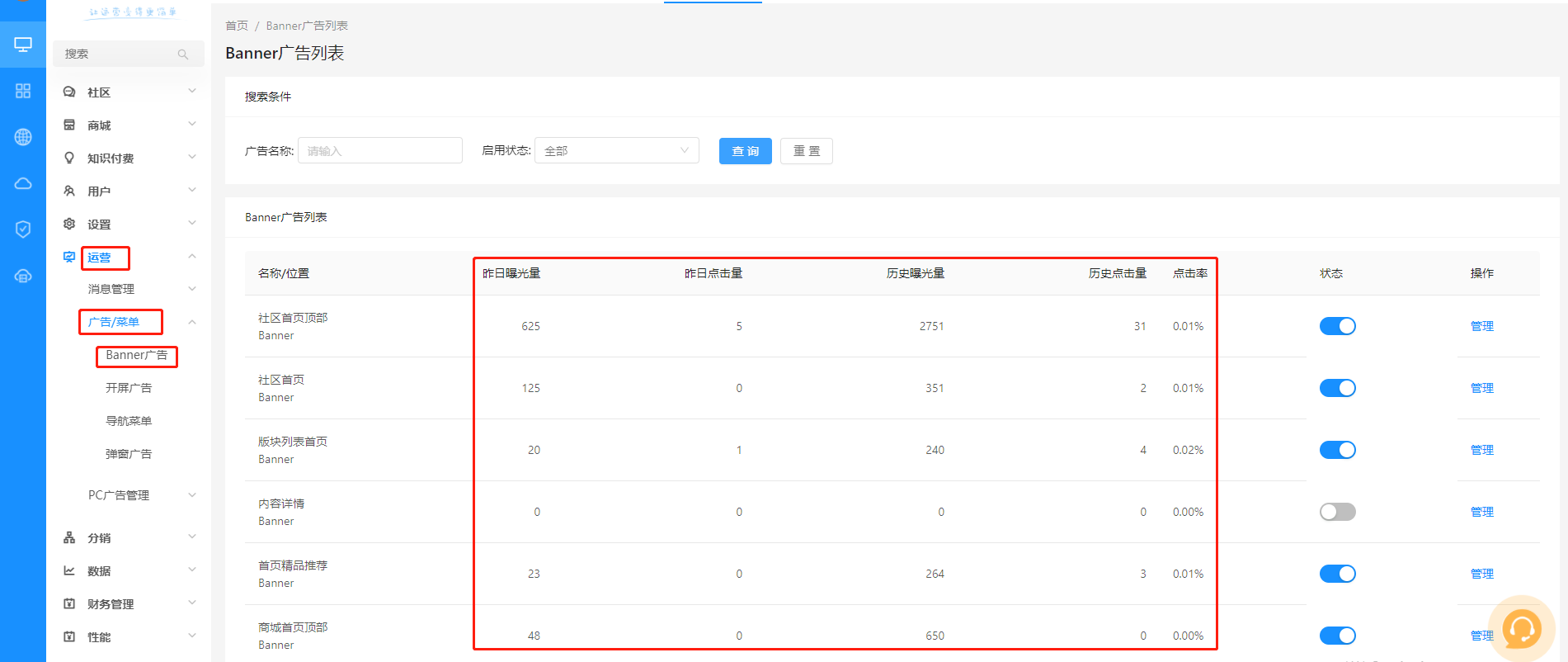Click the 性能 icon
Viewport: 1568px width, 662px height.
(x=69, y=637)
